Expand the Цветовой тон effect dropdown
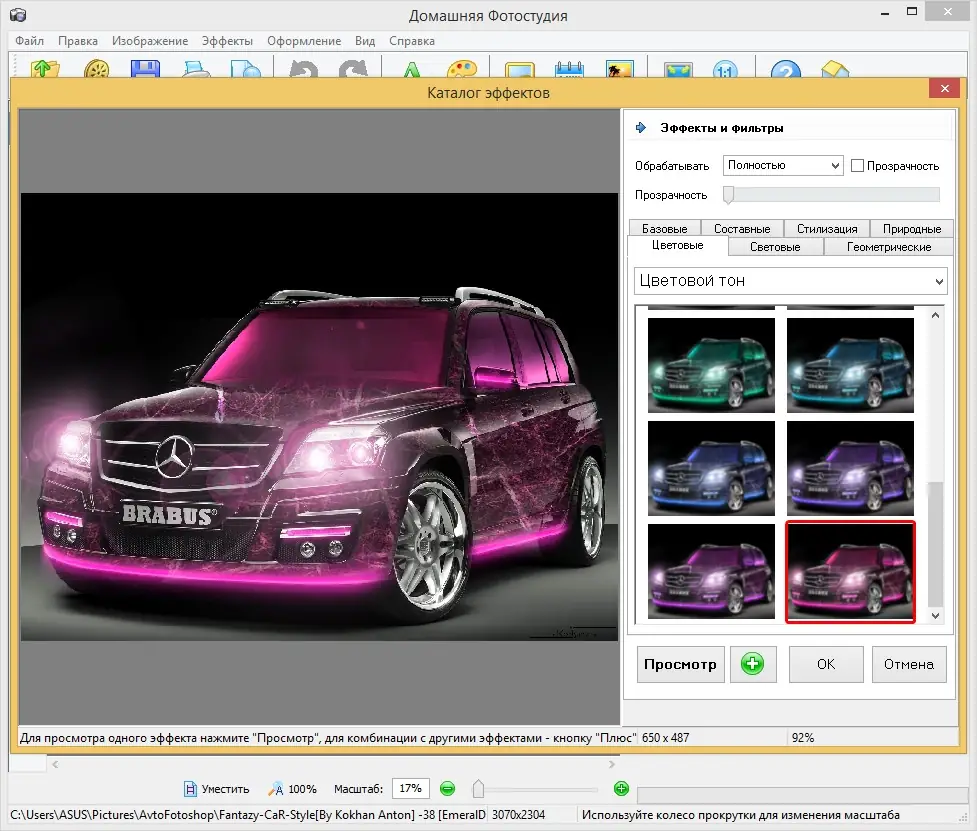Screen dimensions: 977x831 [x=790, y=281]
